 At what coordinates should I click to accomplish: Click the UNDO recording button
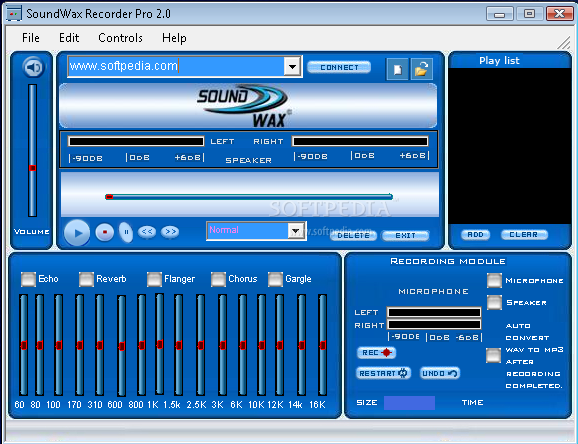pos(440,373)
